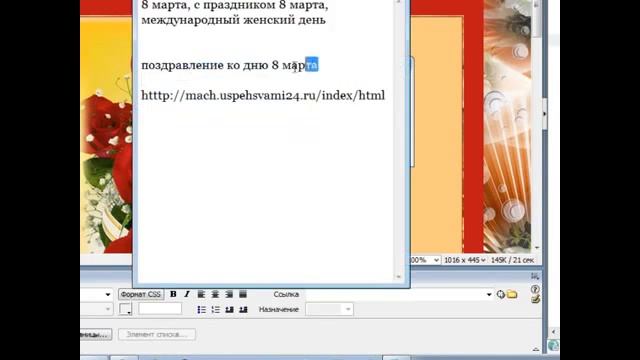Center-align text in Properties panel
The height and width of the screenshot is (360, 640).
215,294
